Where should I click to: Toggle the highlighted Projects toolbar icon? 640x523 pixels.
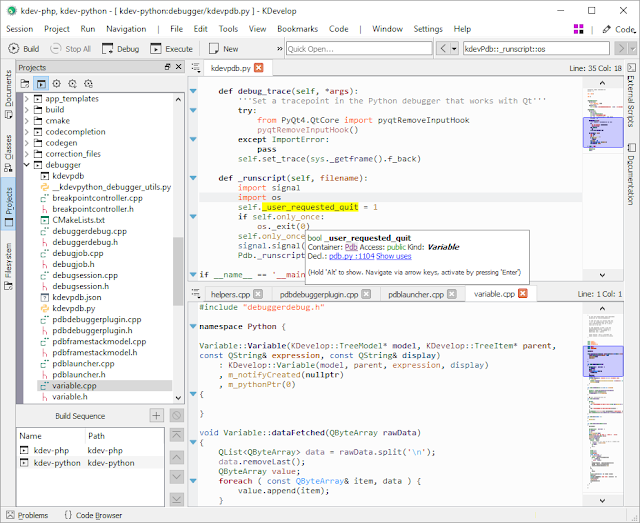click(41, 84)
